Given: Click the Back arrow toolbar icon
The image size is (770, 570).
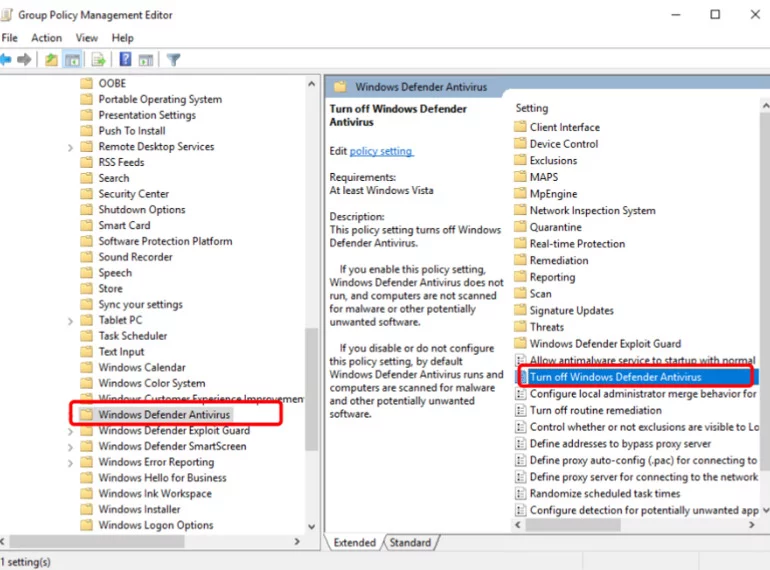Looking at the screenshot, I should 5,60.
